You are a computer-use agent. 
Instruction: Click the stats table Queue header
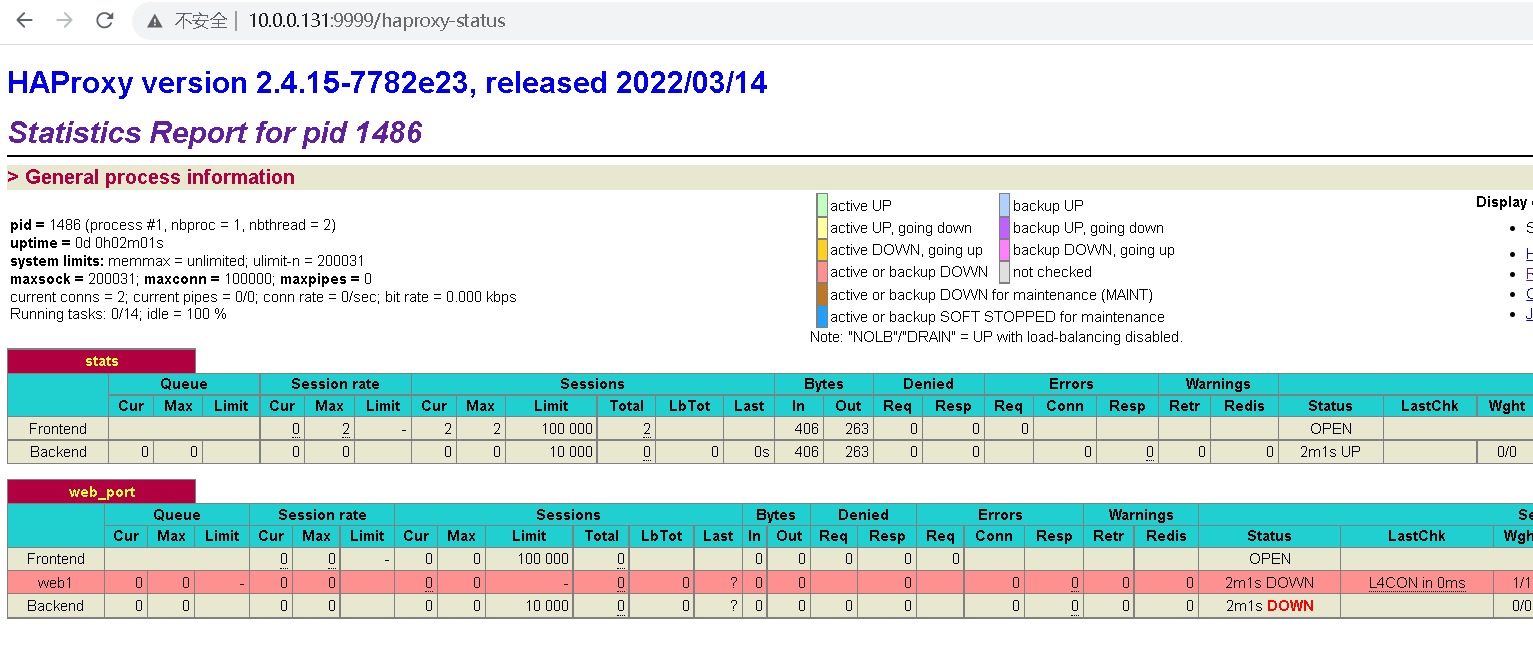[184, 384]
